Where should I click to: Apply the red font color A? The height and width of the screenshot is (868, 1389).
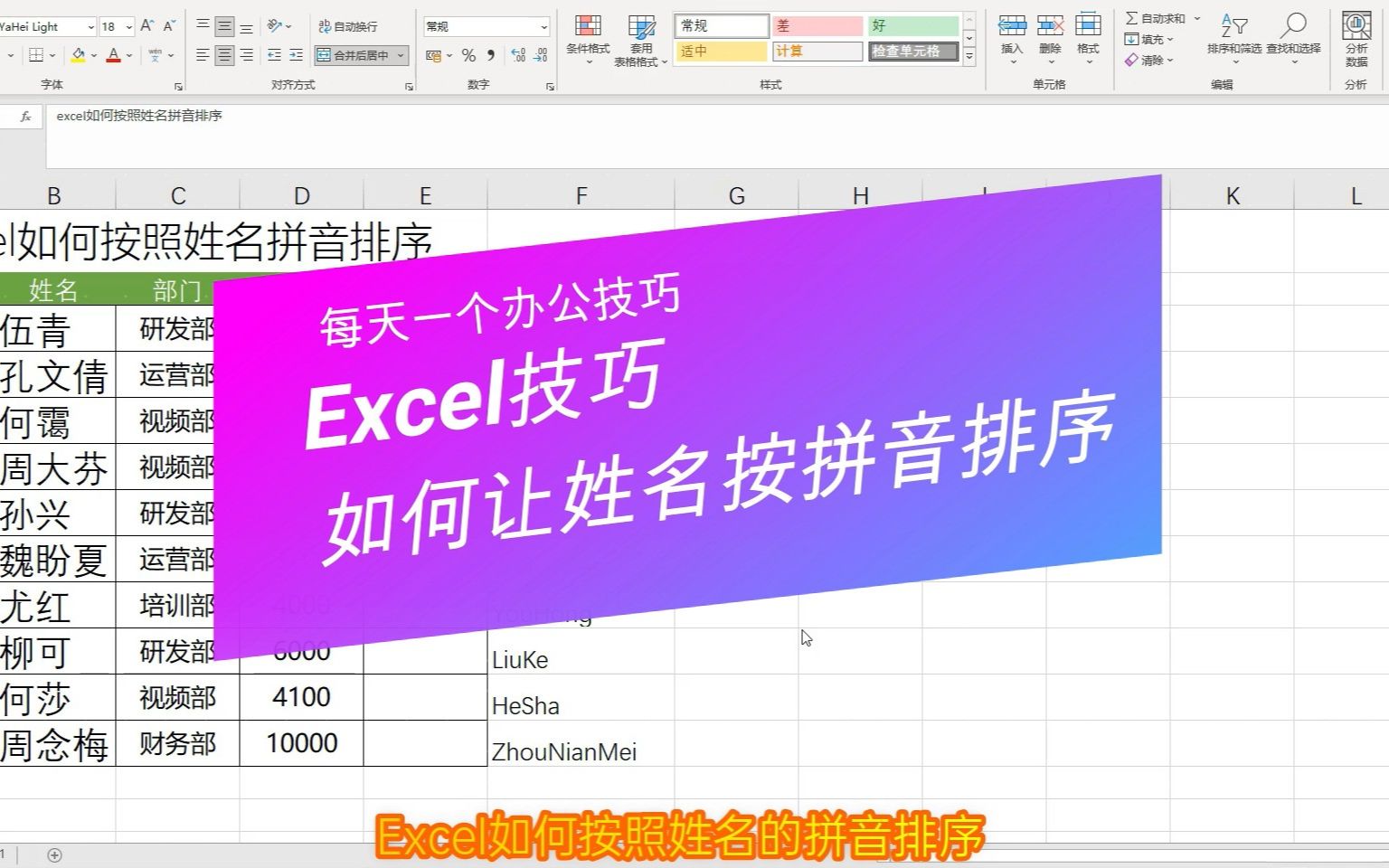[113, 55]
